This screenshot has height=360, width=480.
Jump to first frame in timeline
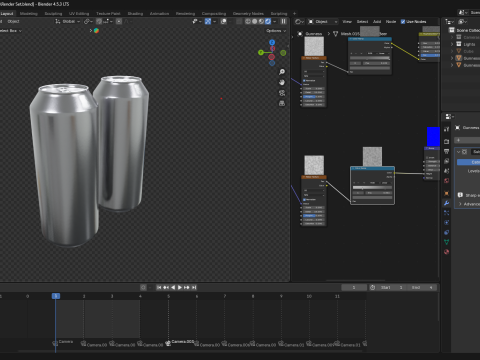(159, 287)
